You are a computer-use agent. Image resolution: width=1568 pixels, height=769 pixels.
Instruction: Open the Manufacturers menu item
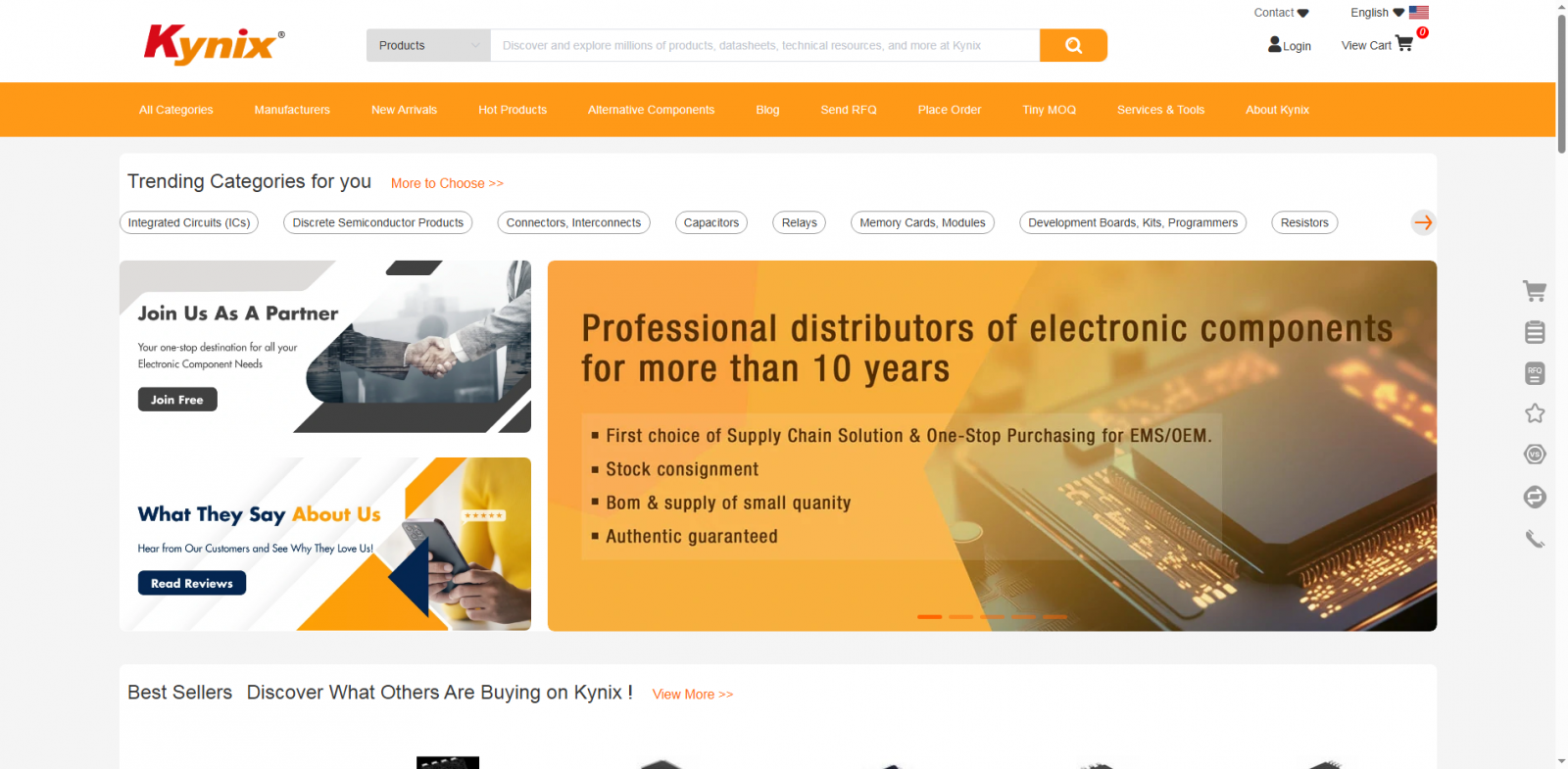292,110
